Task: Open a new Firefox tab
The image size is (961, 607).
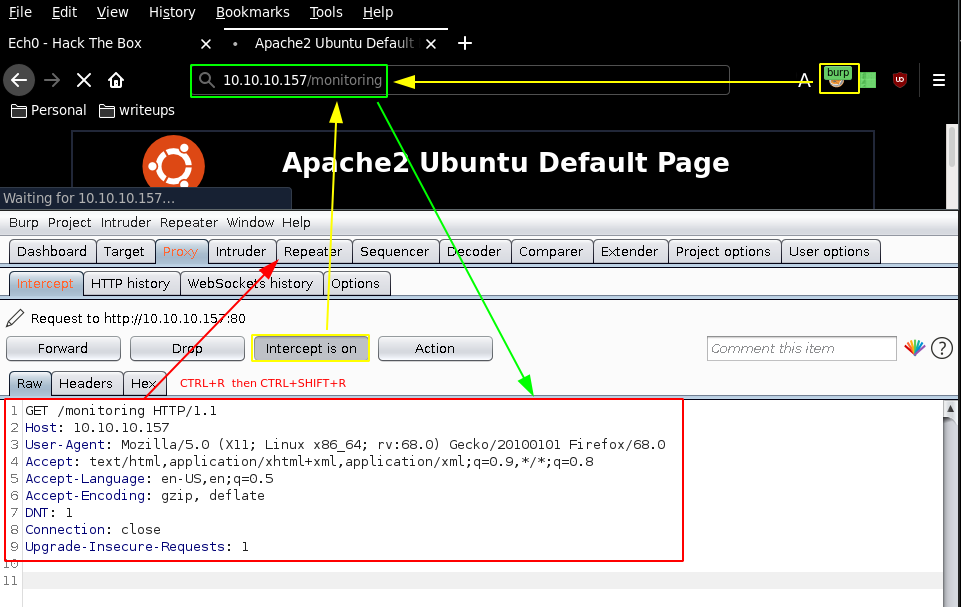Action: coord(465,43)
